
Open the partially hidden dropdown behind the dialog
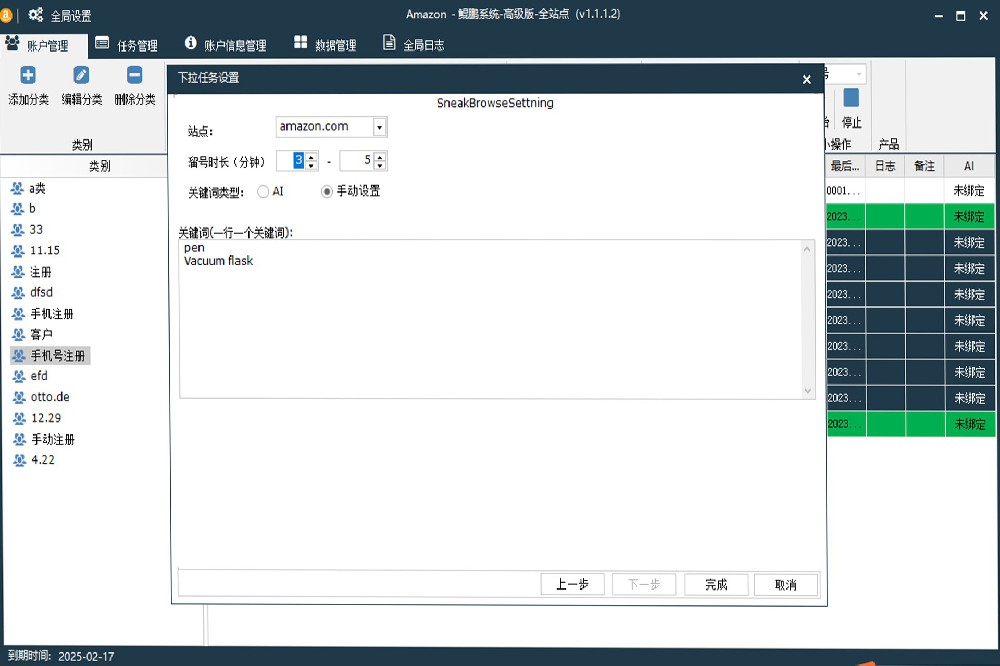[x=858, y=74]
